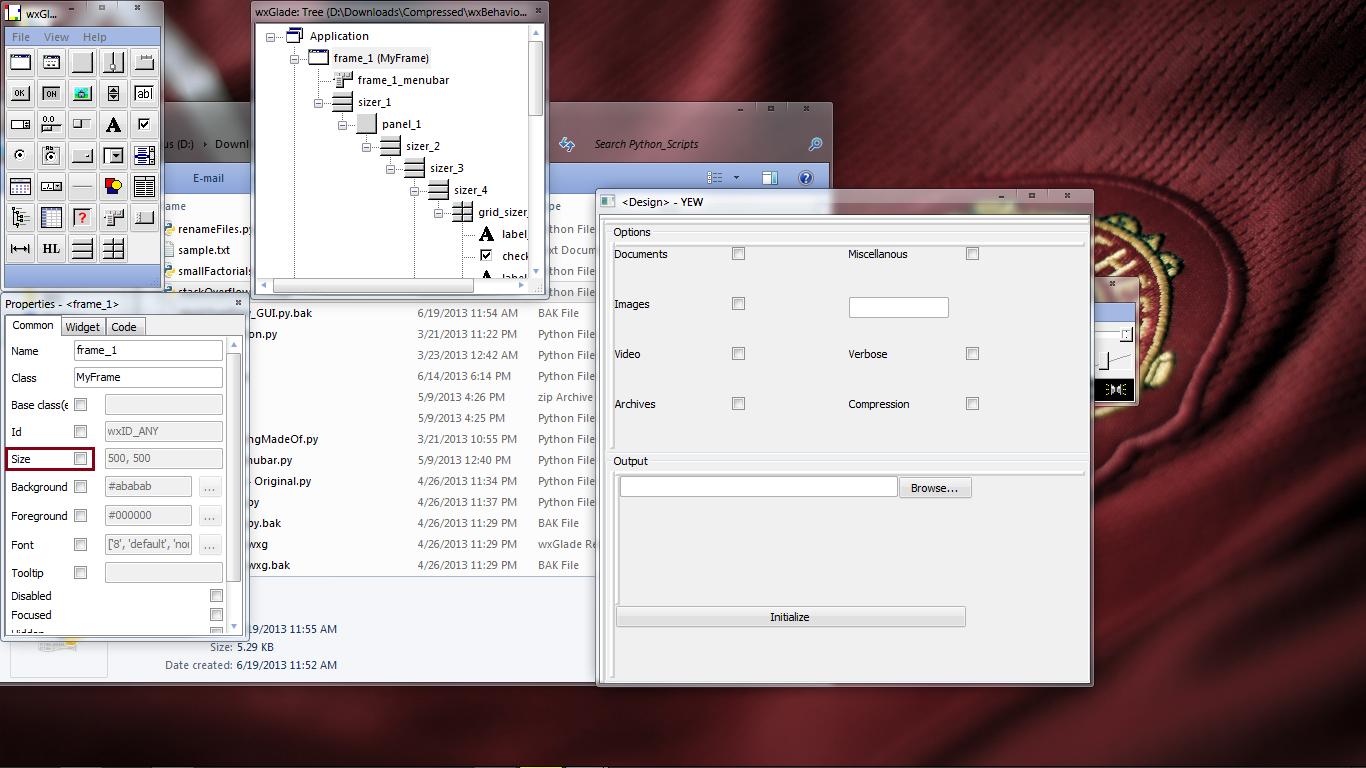Switch to the Code properties tab
The height and width of the screenshot is (768, 1366).
(124, 327)
